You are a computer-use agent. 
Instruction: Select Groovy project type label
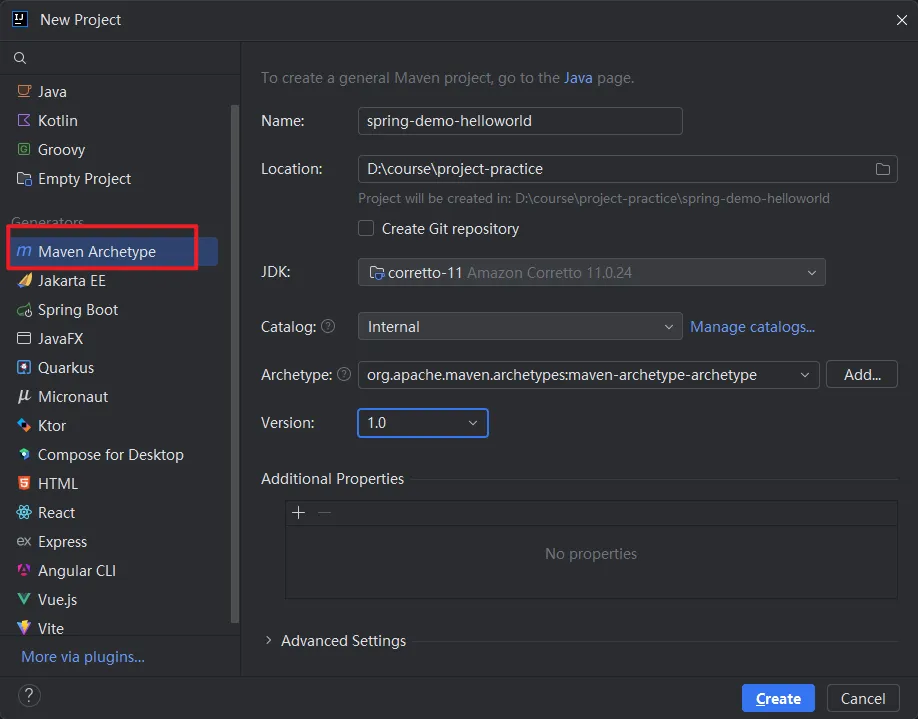click(x=61, y=150)
